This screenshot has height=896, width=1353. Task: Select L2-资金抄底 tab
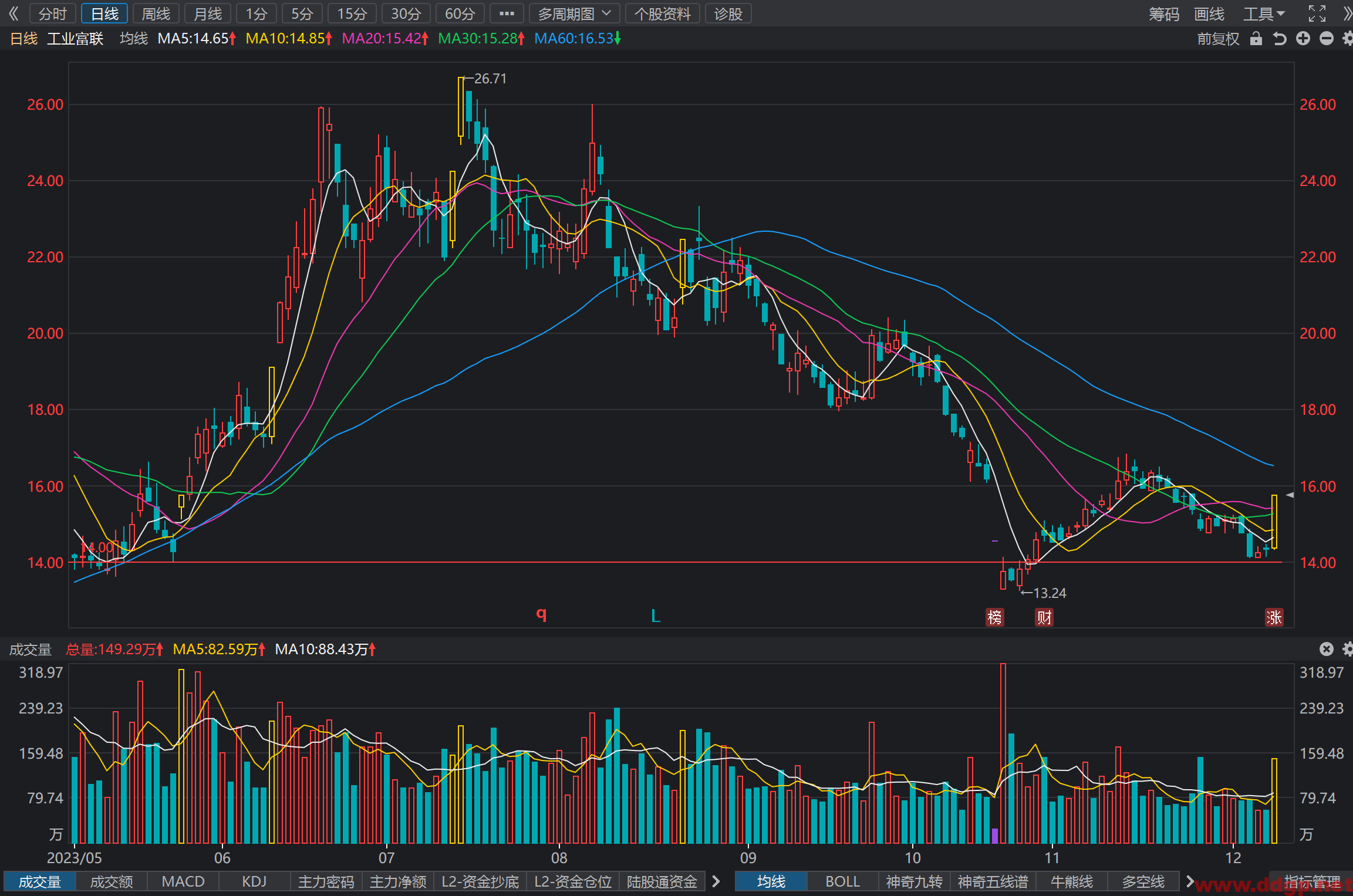480,881
